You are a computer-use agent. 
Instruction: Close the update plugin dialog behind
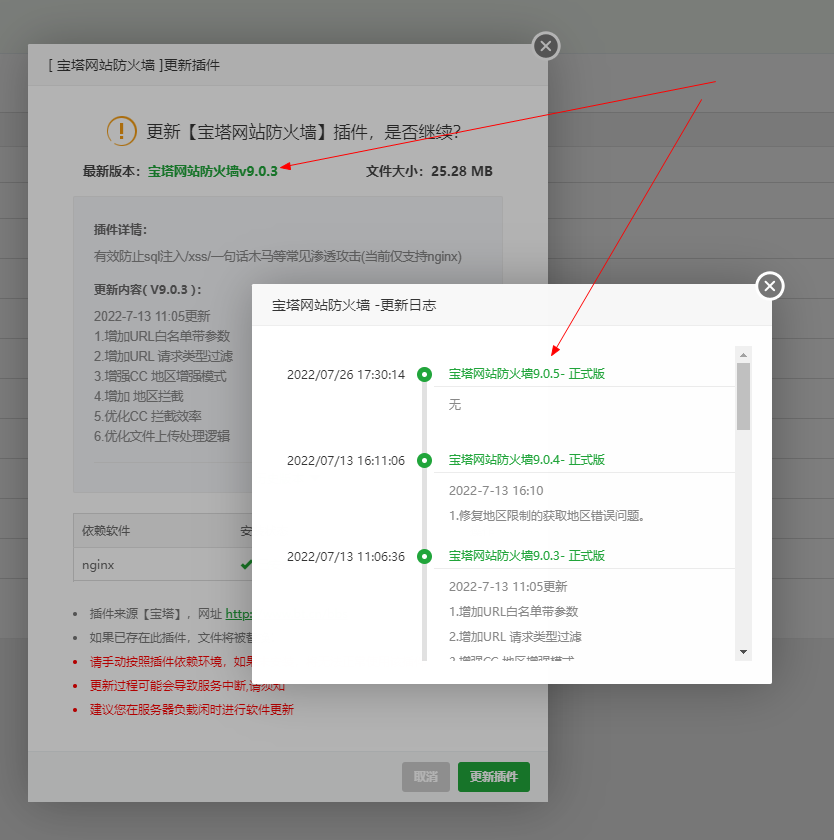pos(546,46)
